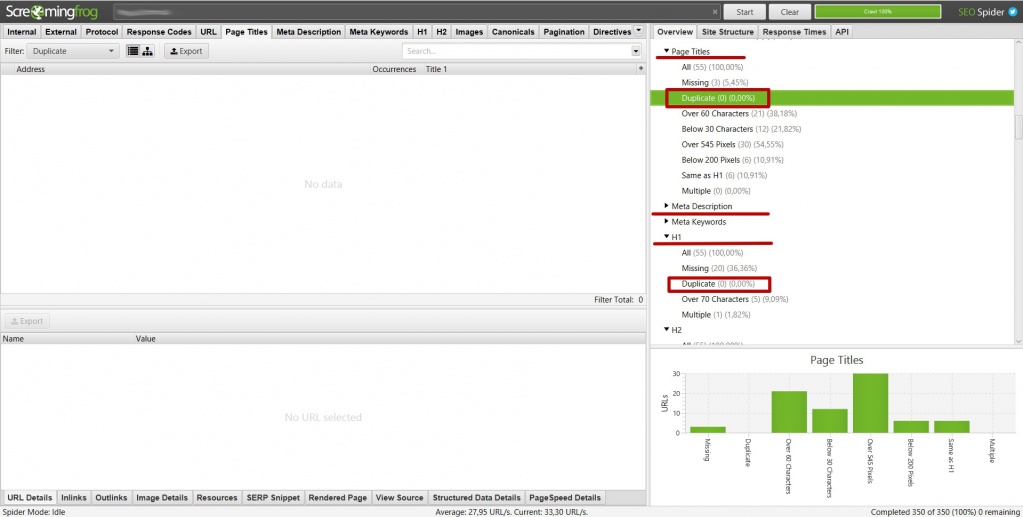Image resolution: width=1023 pixels, height=517 pixels.
Task: Switch to tree view icon
Action: 148,51
